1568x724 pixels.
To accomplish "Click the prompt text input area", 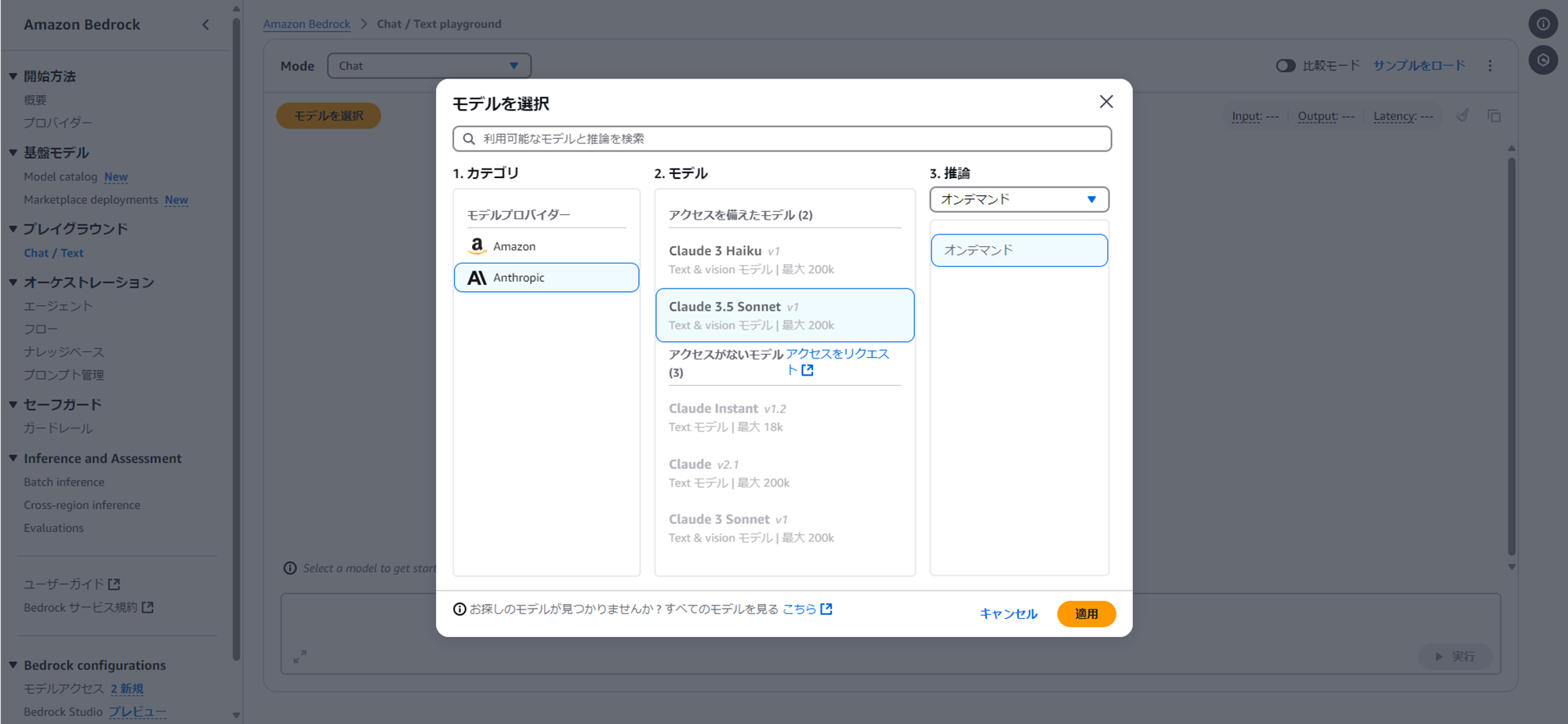I will pos(891,633).
